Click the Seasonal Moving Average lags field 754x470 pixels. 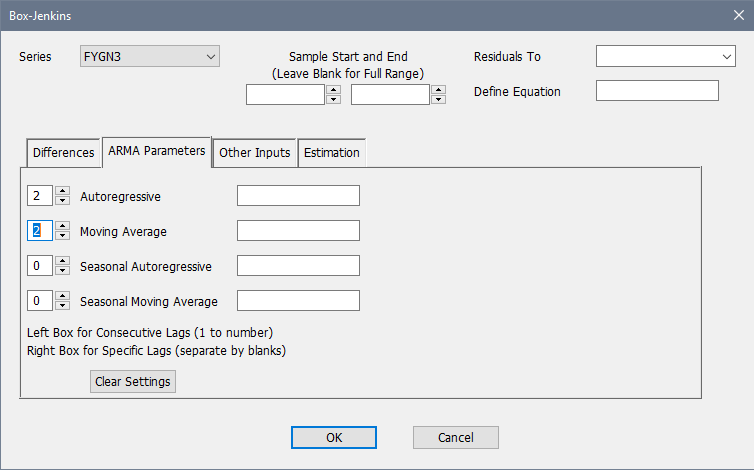point(298,301)
